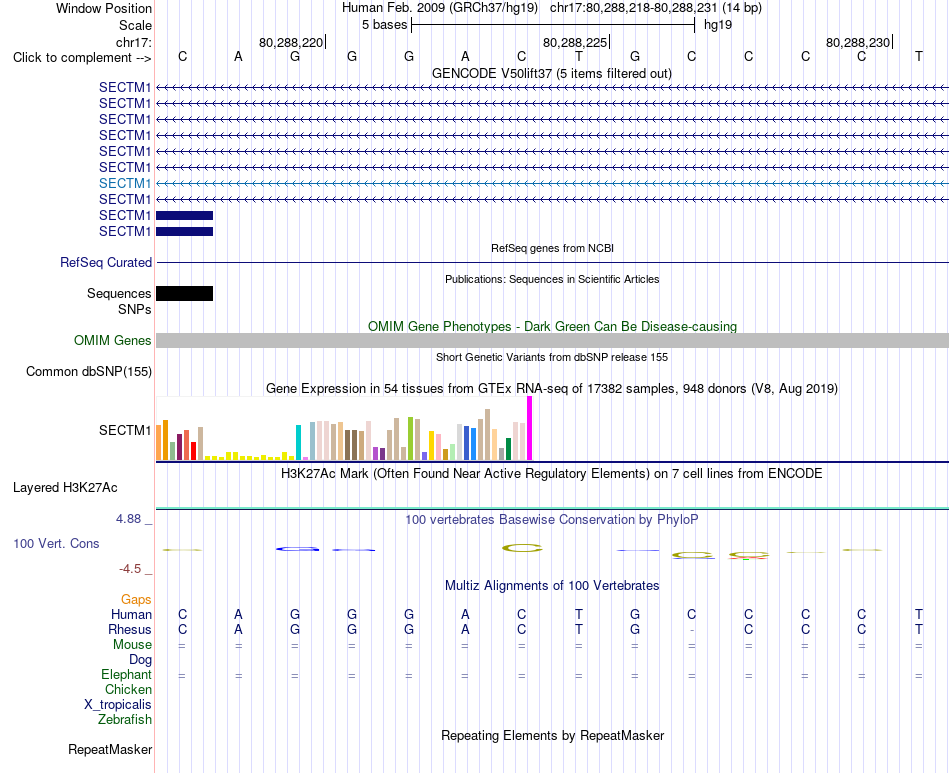Click the Layered H3K27Ac label
The width and height of the screenshot is (950, 773).
[65, 488]
